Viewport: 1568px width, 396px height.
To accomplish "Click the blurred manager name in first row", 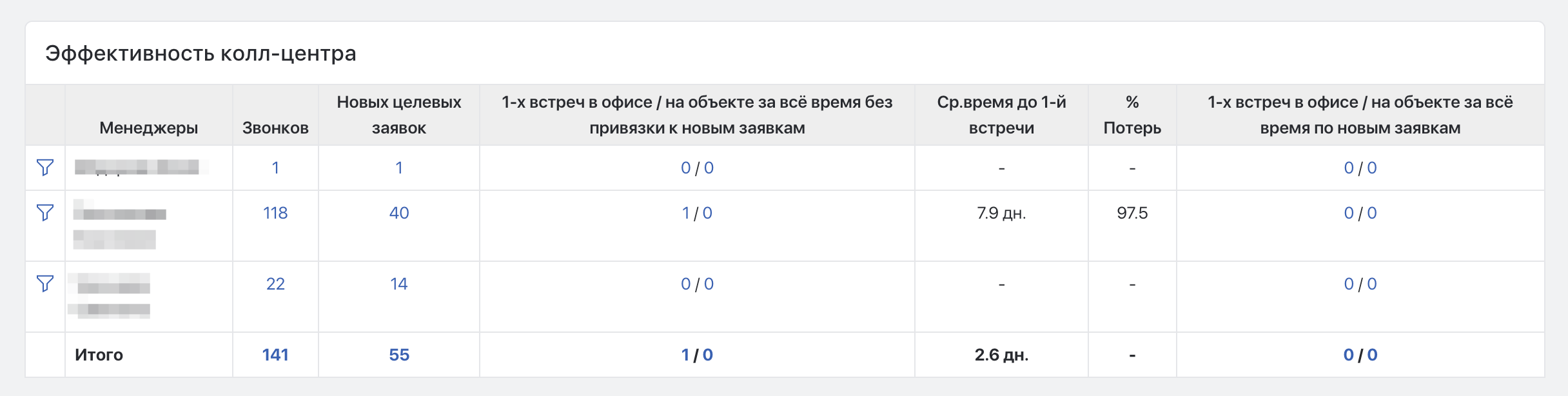I will click(x=137, y=168).
